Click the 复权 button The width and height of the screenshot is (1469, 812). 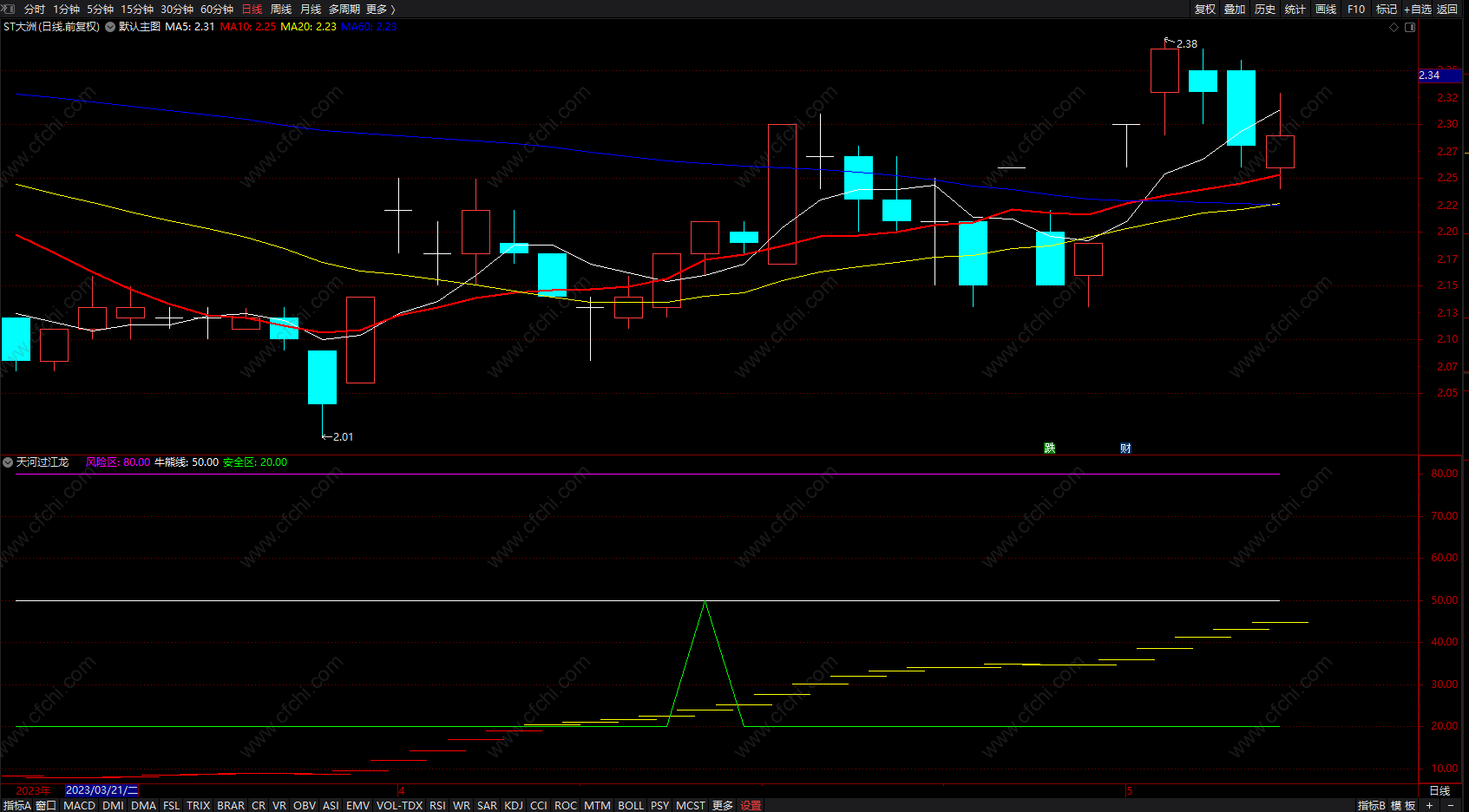point(1205,9)
